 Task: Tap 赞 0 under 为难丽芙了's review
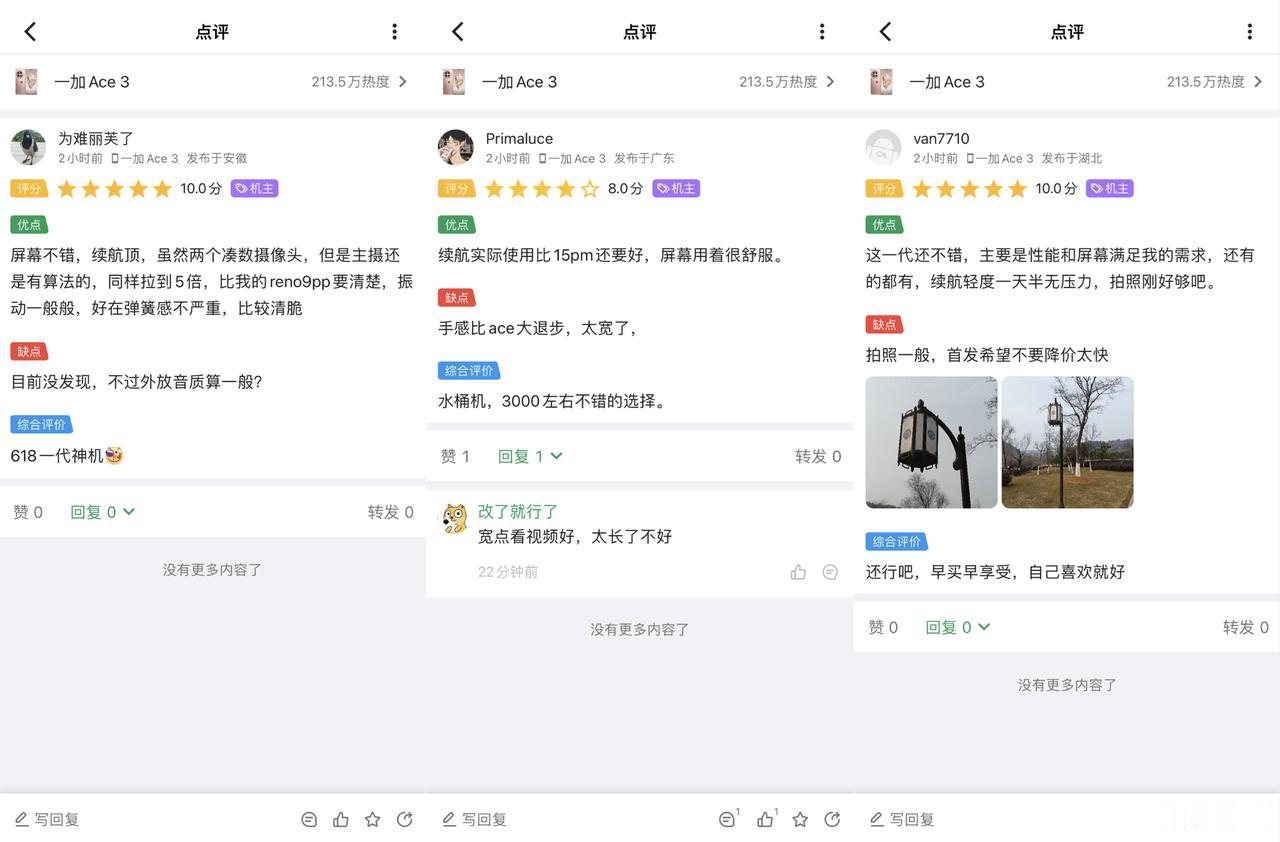point(28,512)
